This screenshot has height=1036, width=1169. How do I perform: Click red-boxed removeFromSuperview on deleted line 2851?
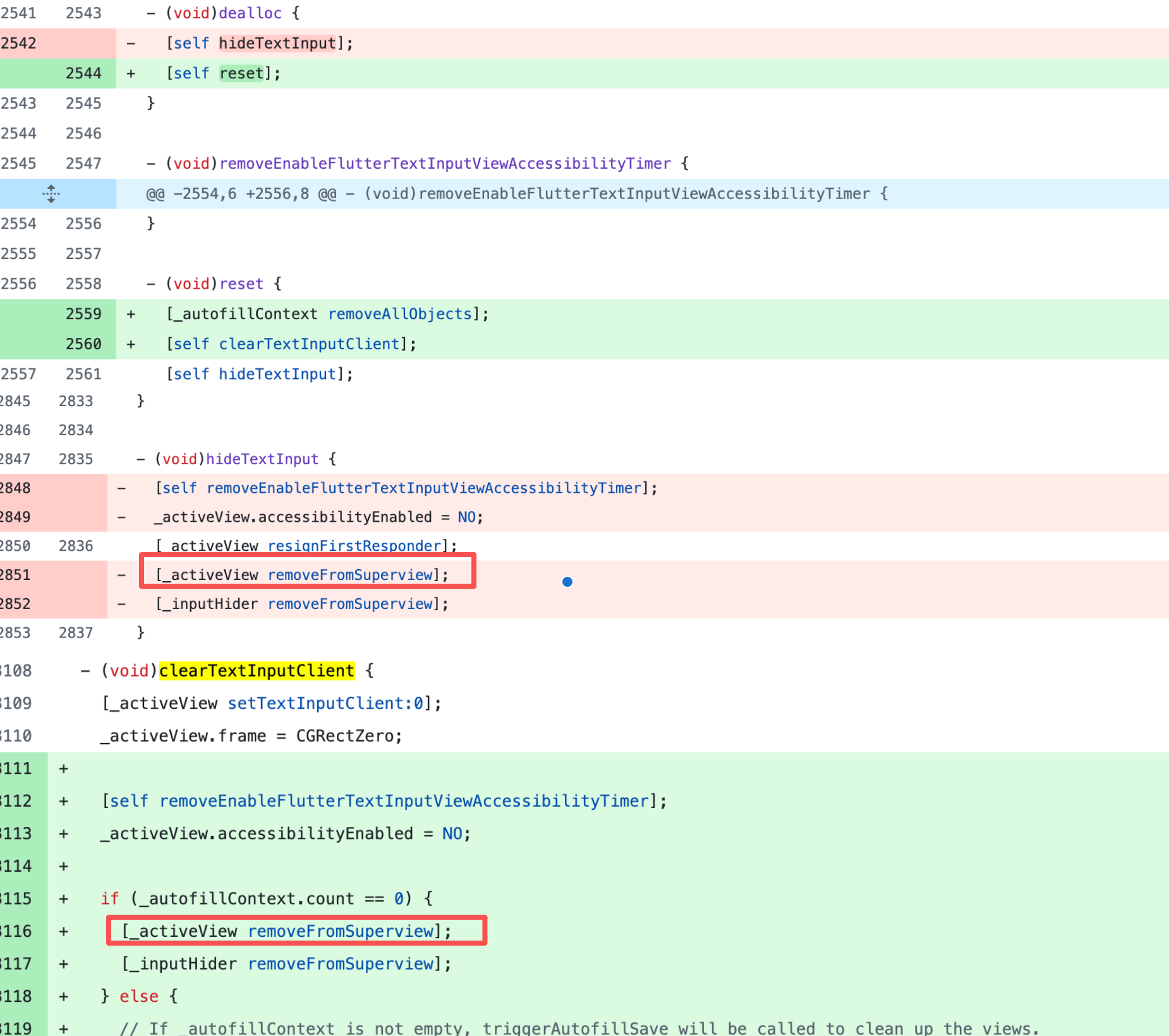click(x=350, y=575)
